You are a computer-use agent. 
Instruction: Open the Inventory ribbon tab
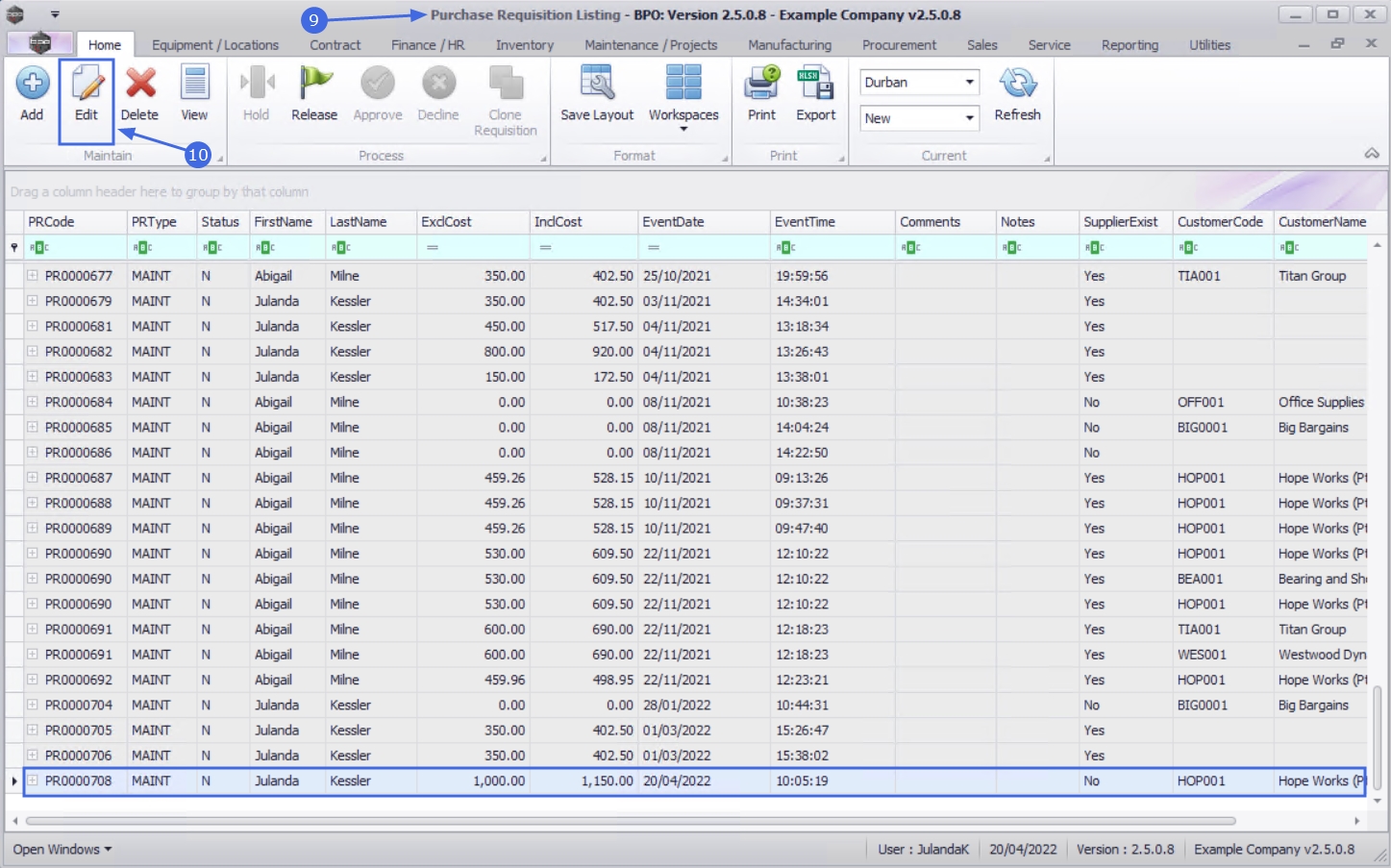point(524,45)
